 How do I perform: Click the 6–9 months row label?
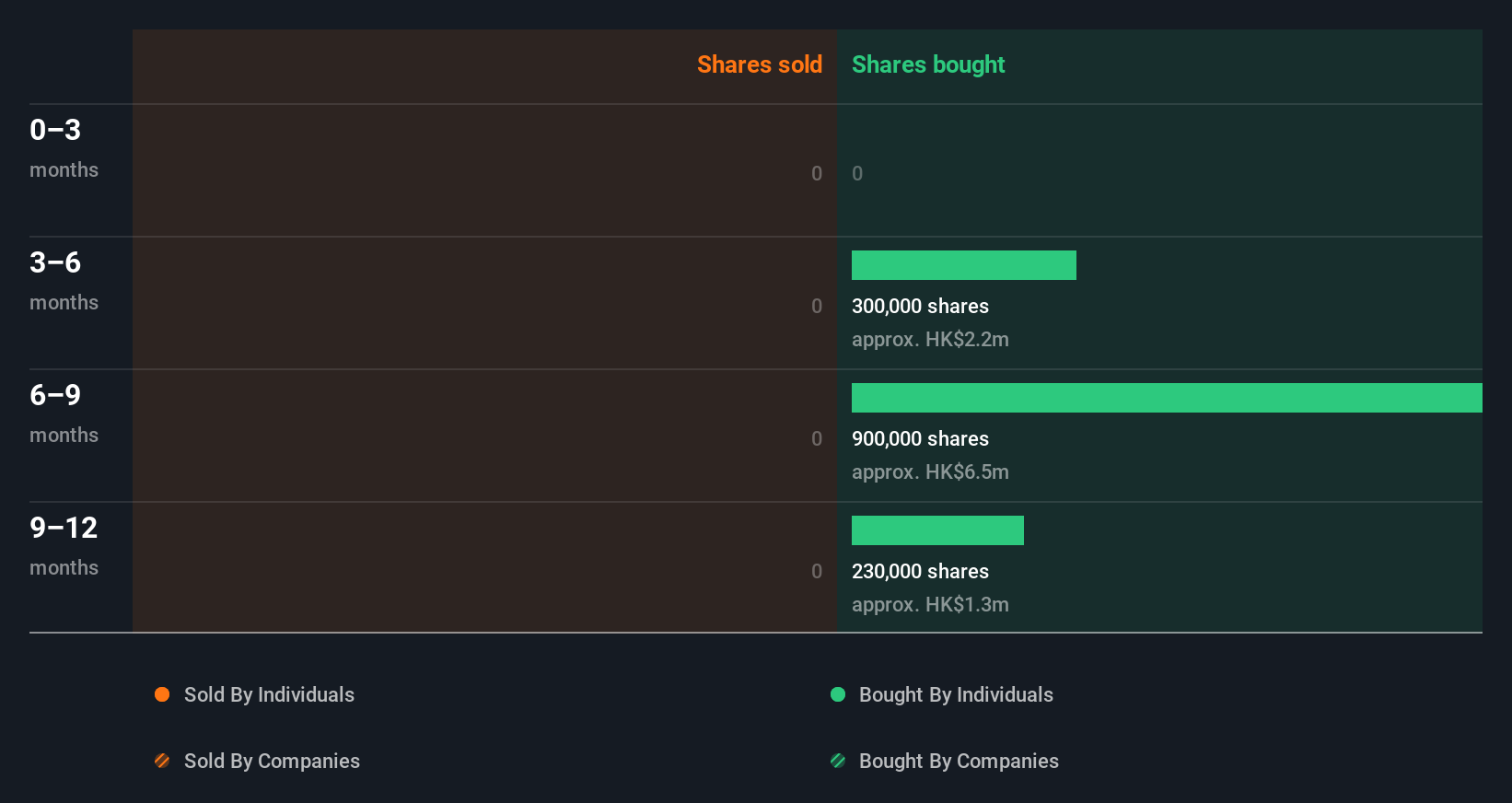[64, 413]
